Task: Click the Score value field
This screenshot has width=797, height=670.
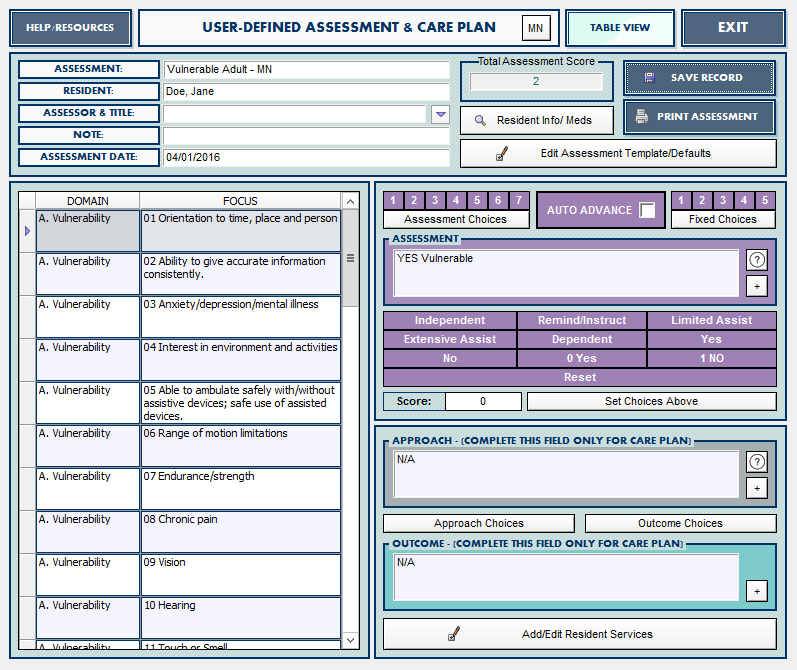Action: point(483,401)
